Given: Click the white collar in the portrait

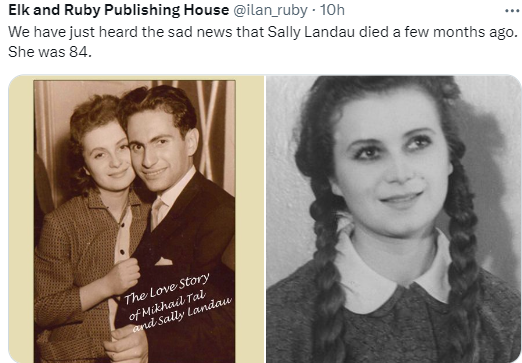Looking at the screenshot, I should [x=393, y=272].
